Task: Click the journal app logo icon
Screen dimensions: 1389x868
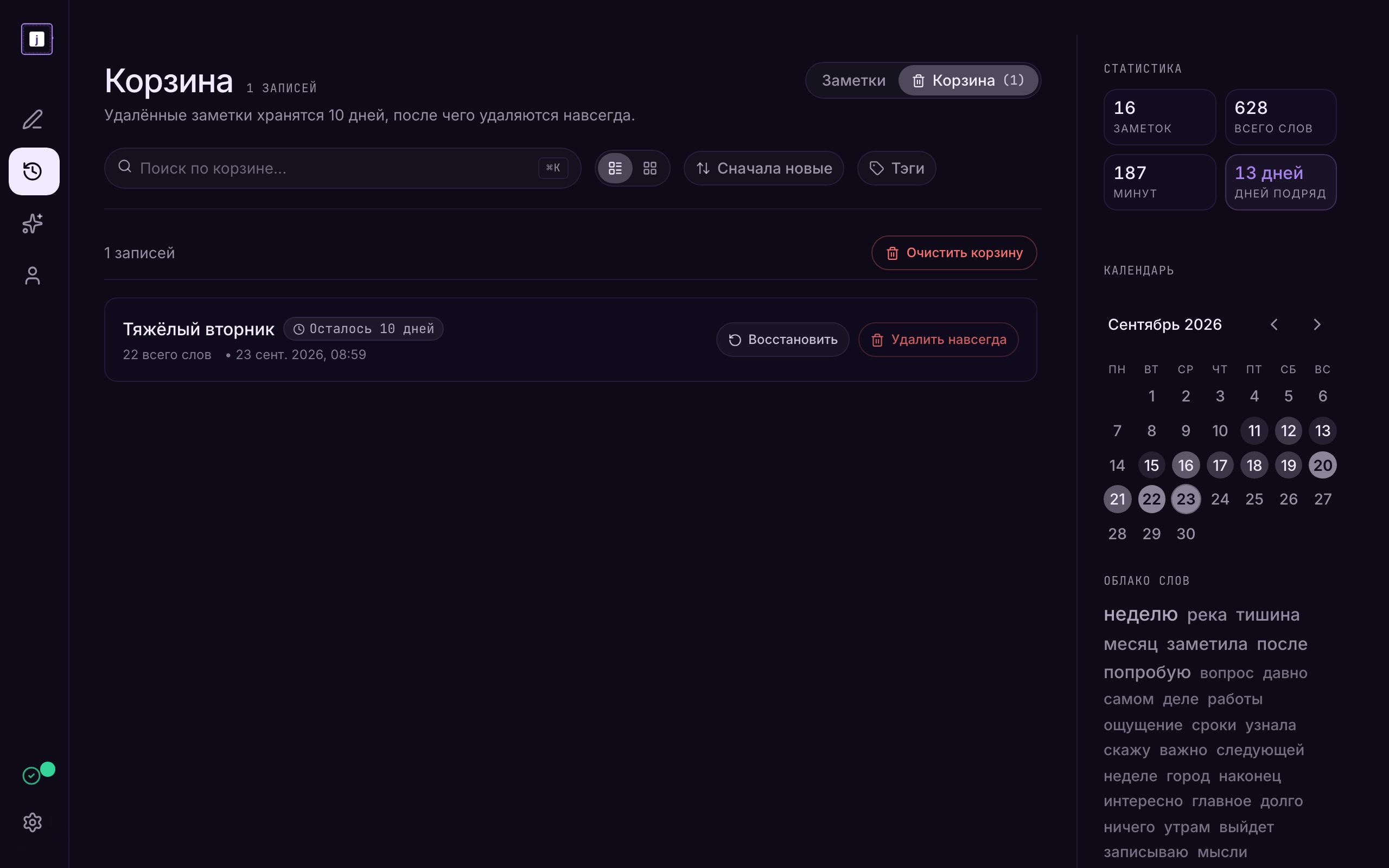Action: [x=37, y=39]
